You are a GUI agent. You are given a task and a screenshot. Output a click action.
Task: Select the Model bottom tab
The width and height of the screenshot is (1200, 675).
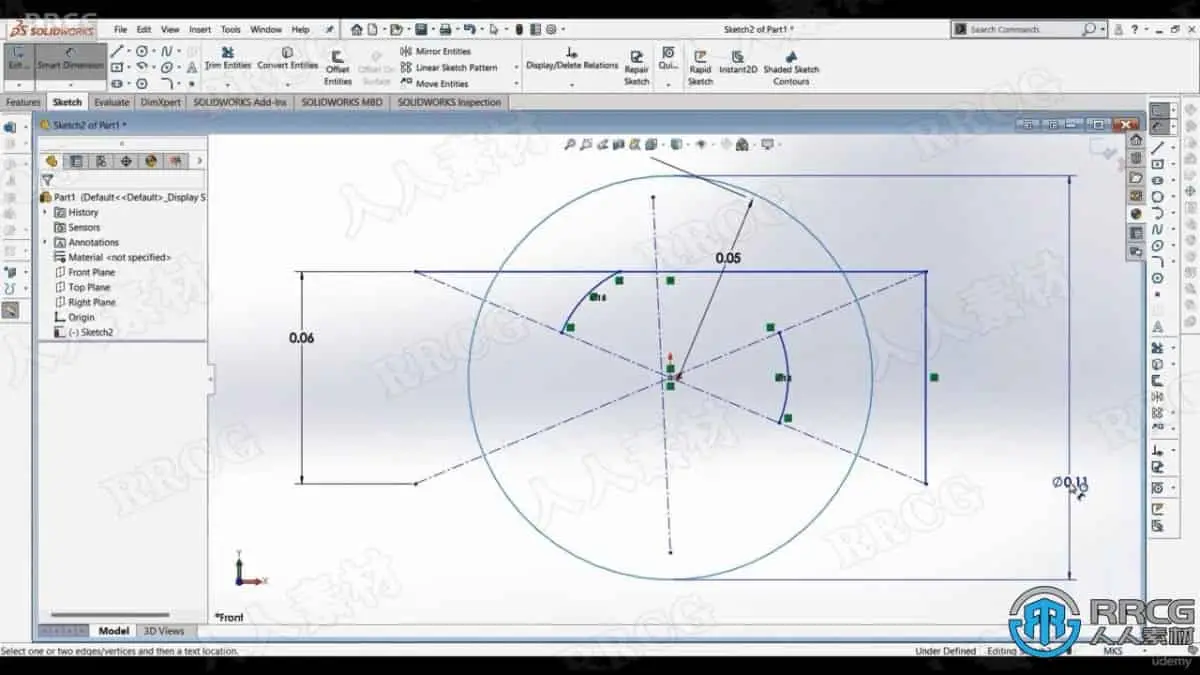point(113,631)
